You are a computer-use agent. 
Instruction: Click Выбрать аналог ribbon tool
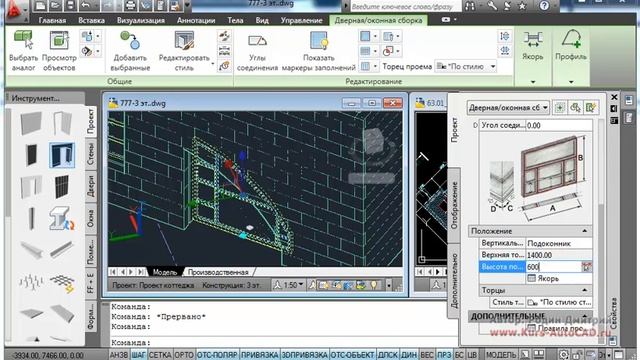(23, 51)
